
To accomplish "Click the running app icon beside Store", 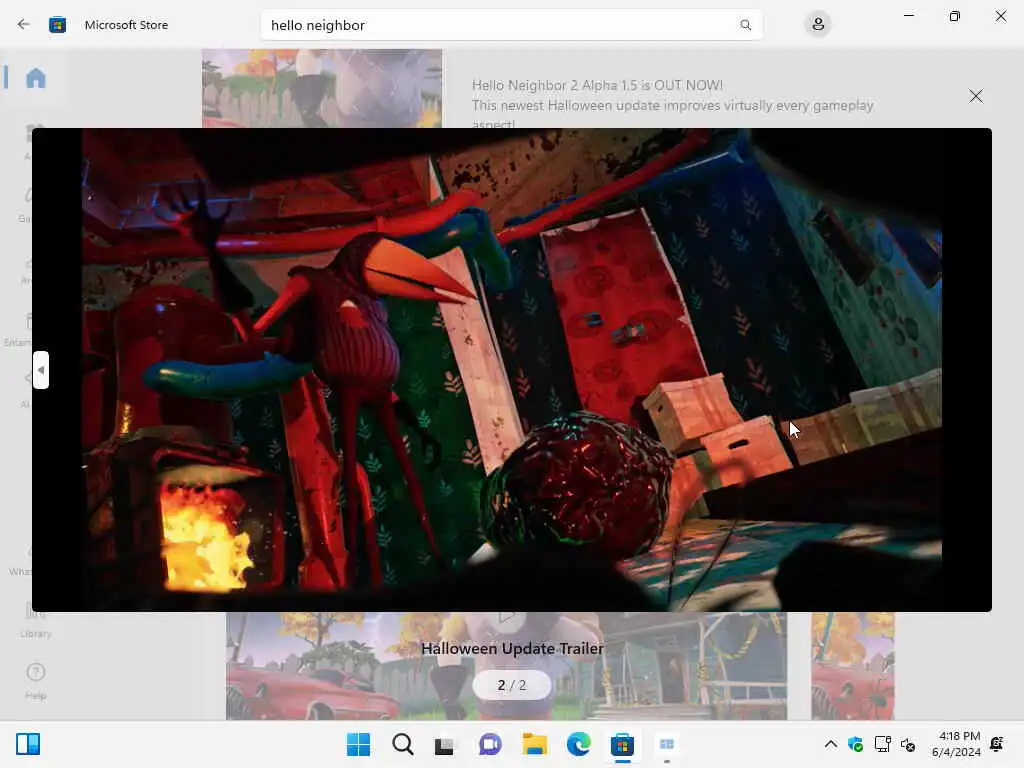I will 667,744.
